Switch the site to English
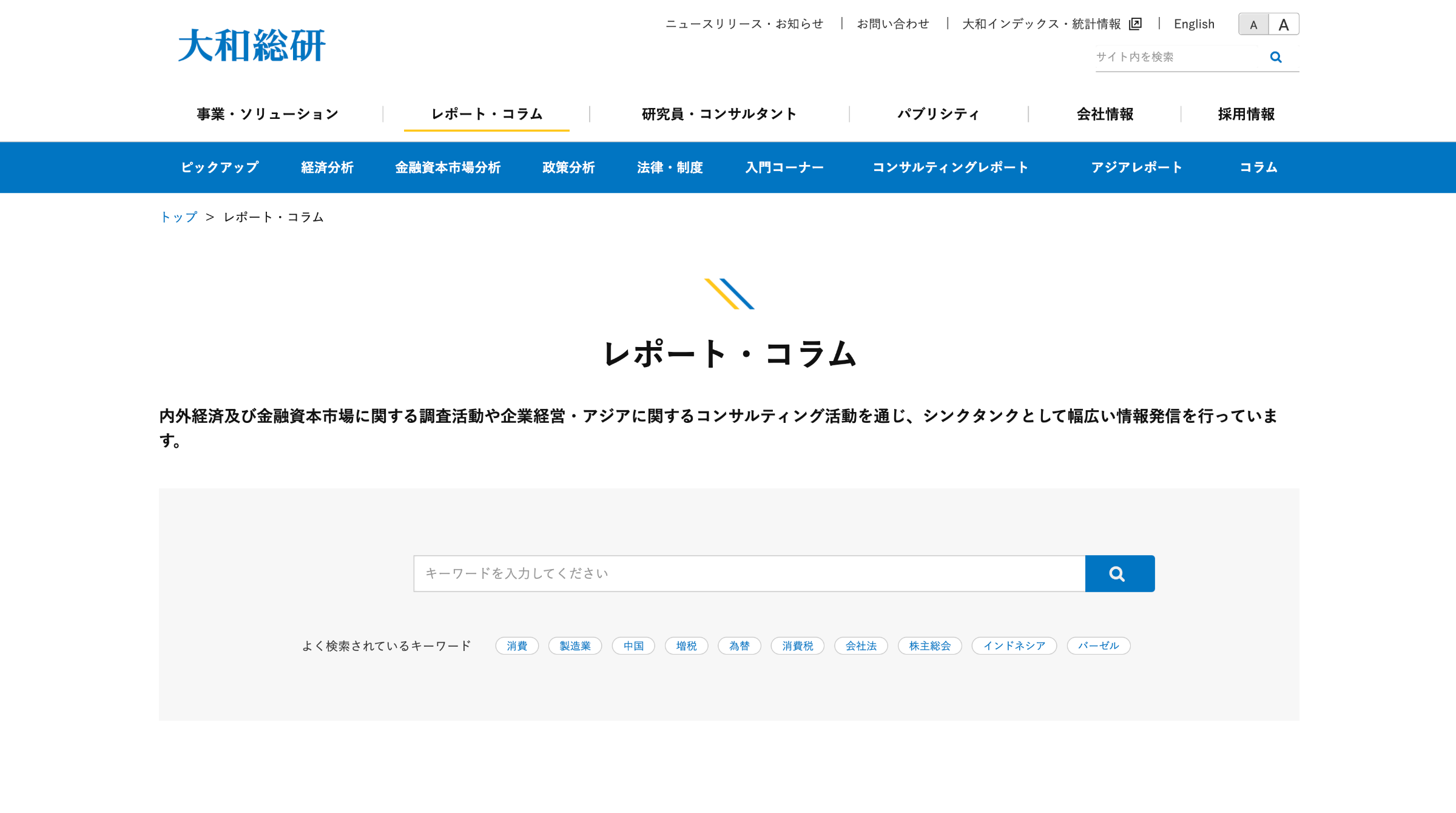The width and height of the screenshot is (1456, 813). tap(1194, 24)
